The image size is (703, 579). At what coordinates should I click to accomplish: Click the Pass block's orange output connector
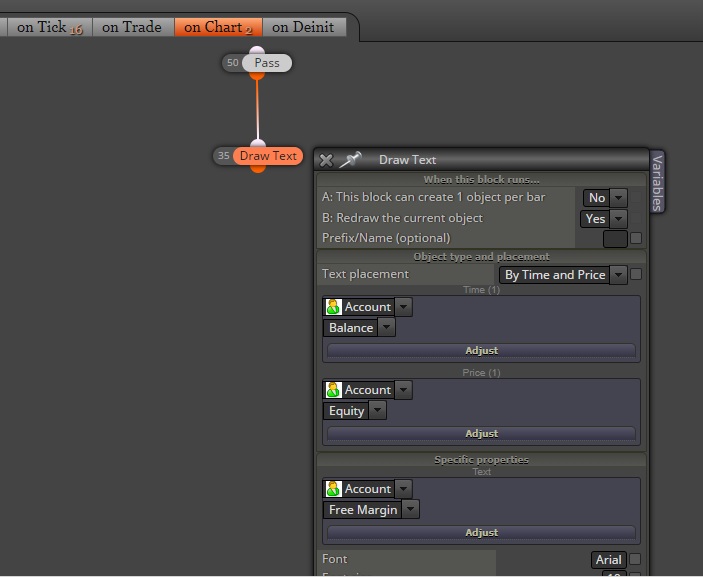257,76
